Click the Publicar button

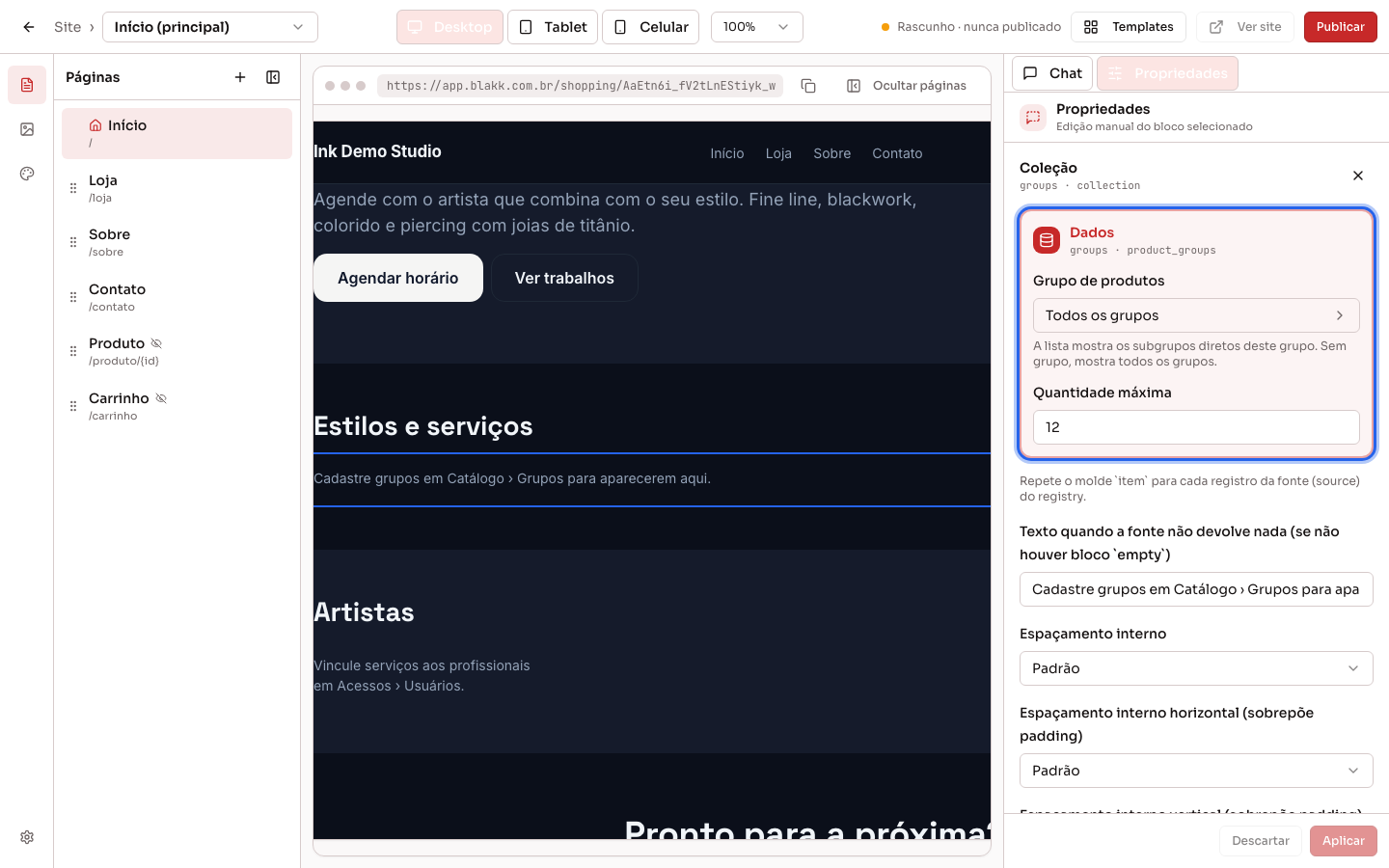click(1341, 27)
